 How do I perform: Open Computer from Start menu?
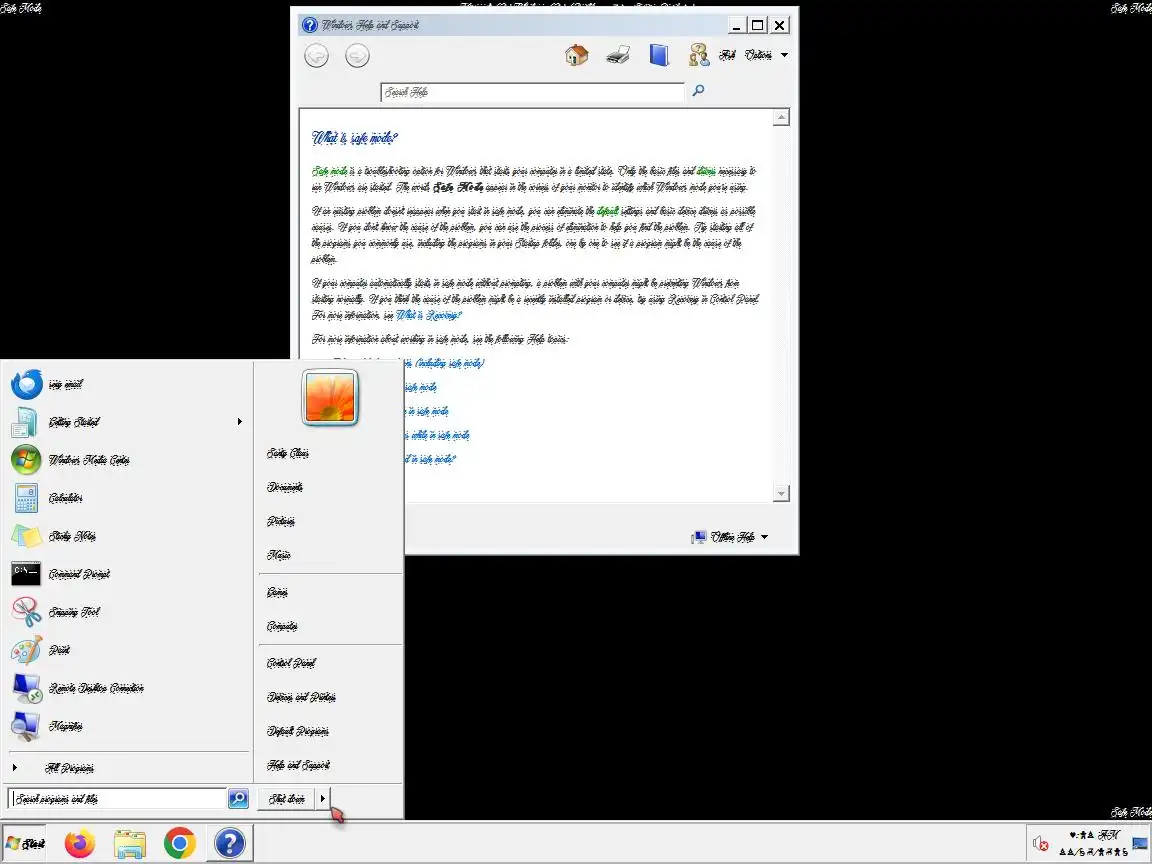pos(282,626)
